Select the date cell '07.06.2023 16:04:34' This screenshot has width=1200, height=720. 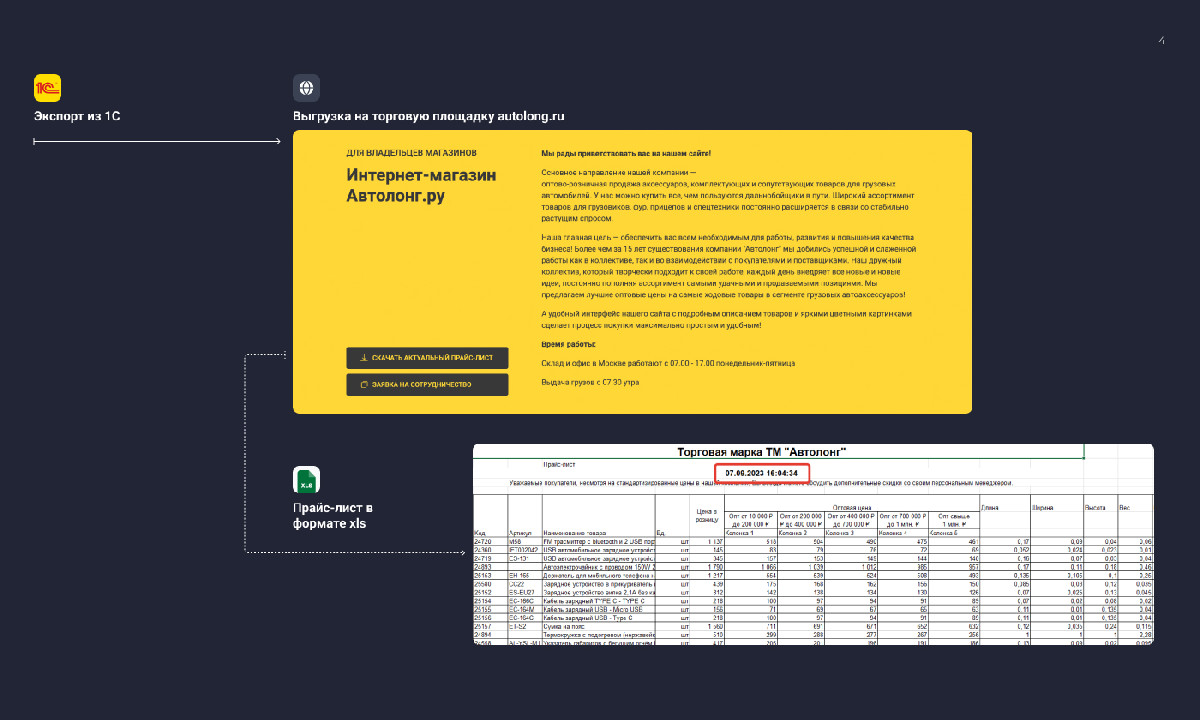762,472
